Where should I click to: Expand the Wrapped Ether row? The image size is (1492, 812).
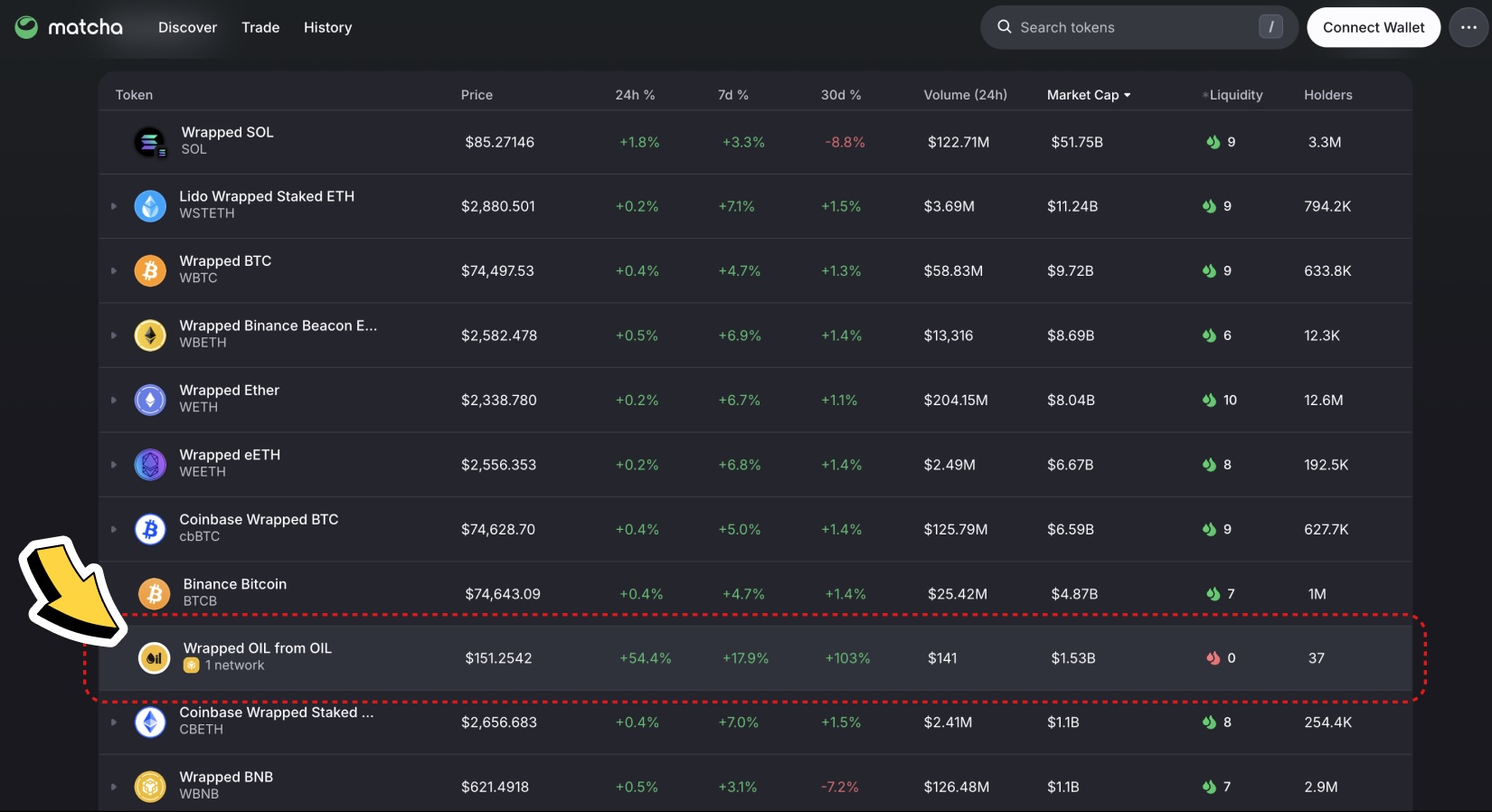(114, 400)
